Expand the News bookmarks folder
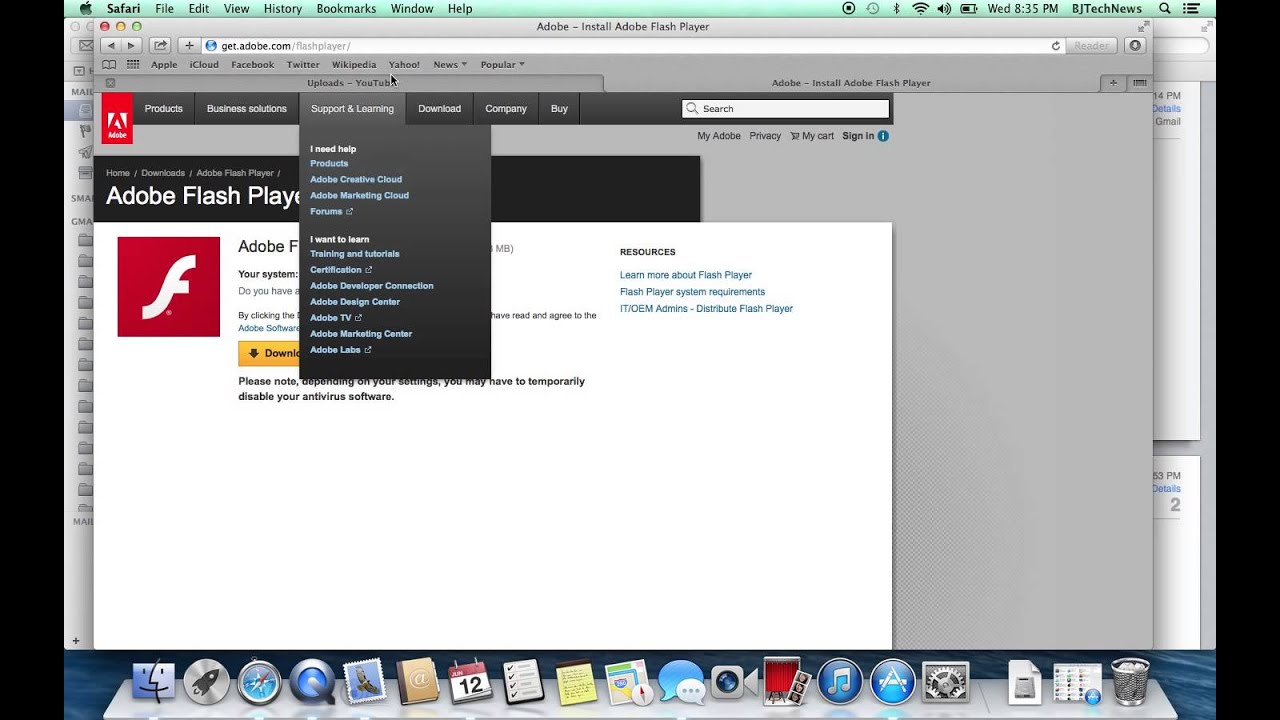The width and height of the screenshot is (1280, 720). (450, 64)
